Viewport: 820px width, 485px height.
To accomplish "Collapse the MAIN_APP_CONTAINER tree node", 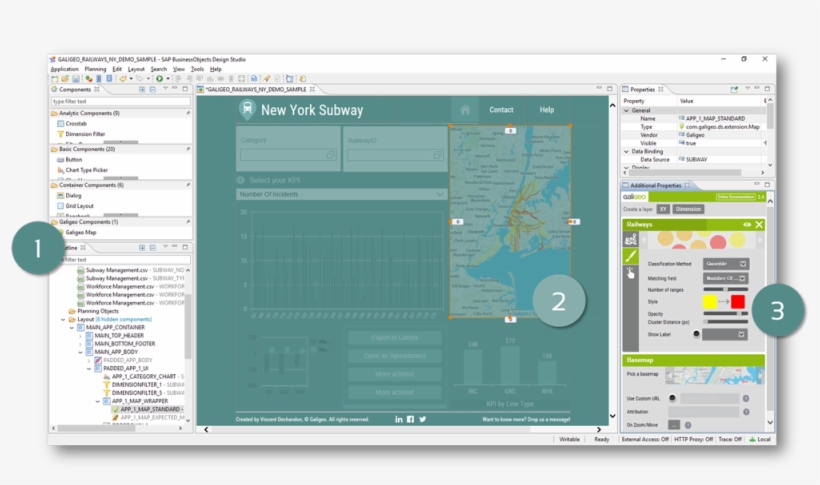I will pyautogui.click(x=72, y=328).
